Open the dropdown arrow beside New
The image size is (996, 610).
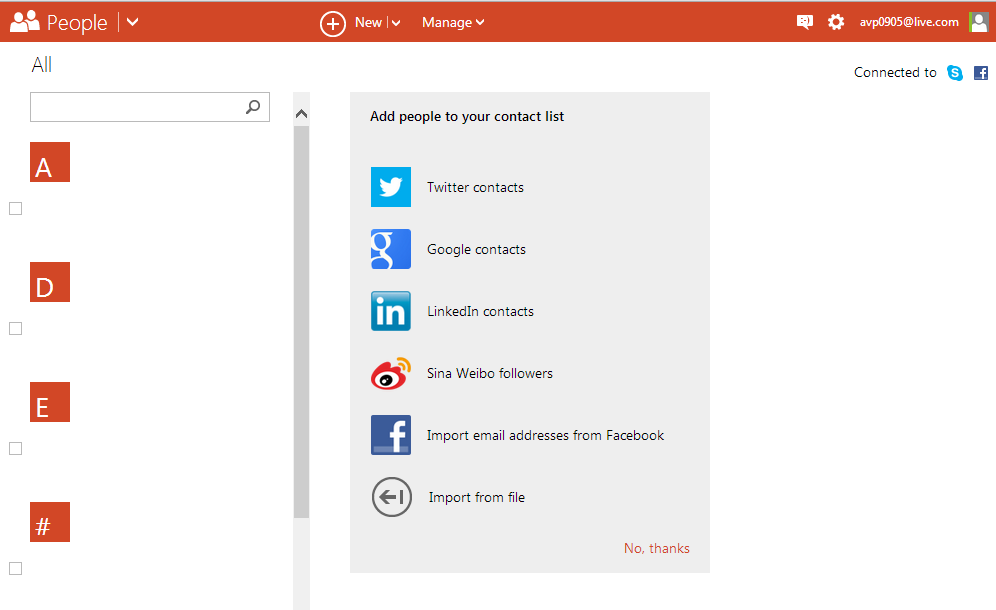pos(396,23)
